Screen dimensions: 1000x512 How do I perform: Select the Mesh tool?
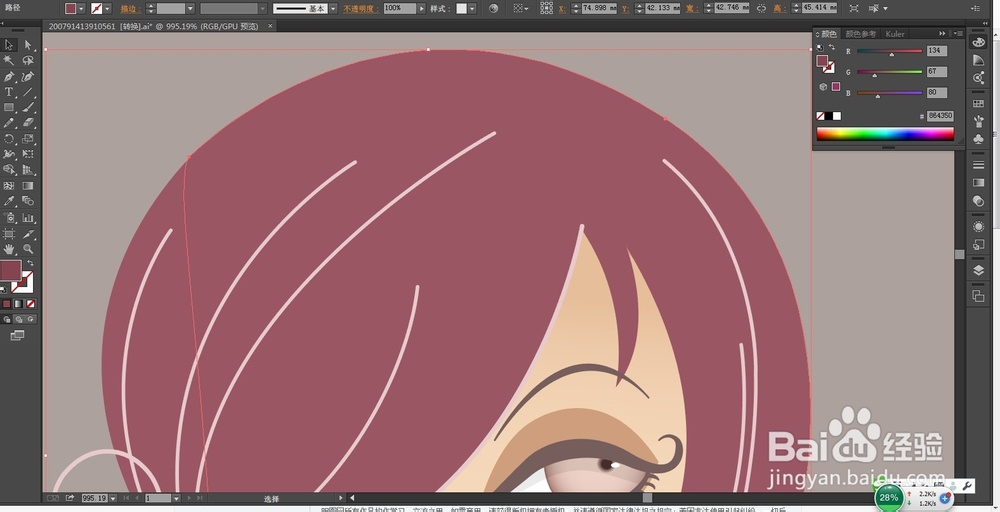coord(9,186)
